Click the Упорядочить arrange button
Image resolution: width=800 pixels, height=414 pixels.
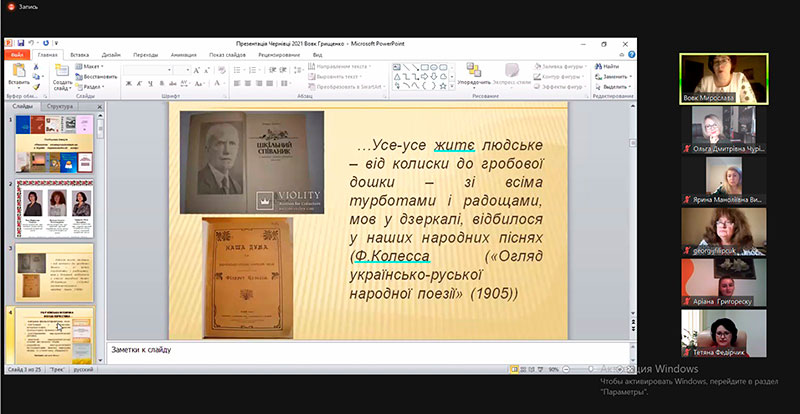(474, 74)
